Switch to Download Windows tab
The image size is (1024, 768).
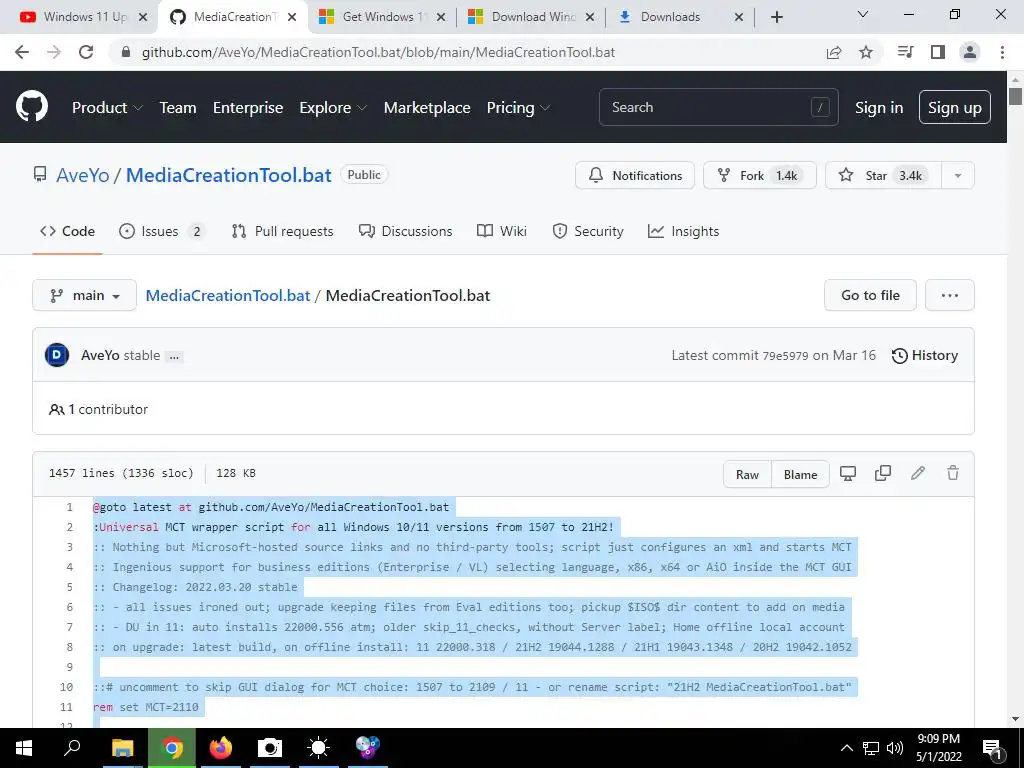[530, 17]
